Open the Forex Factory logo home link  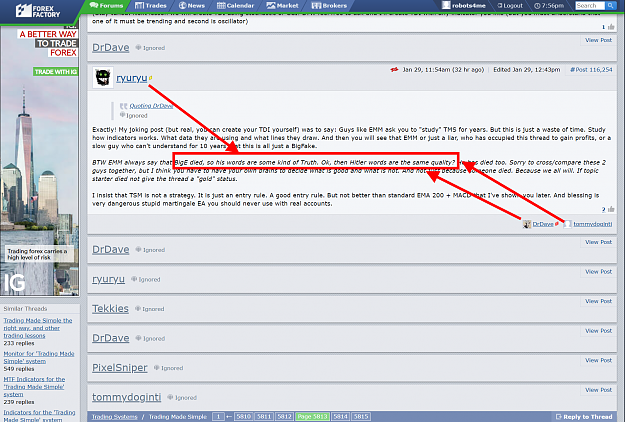pos(37,11)
